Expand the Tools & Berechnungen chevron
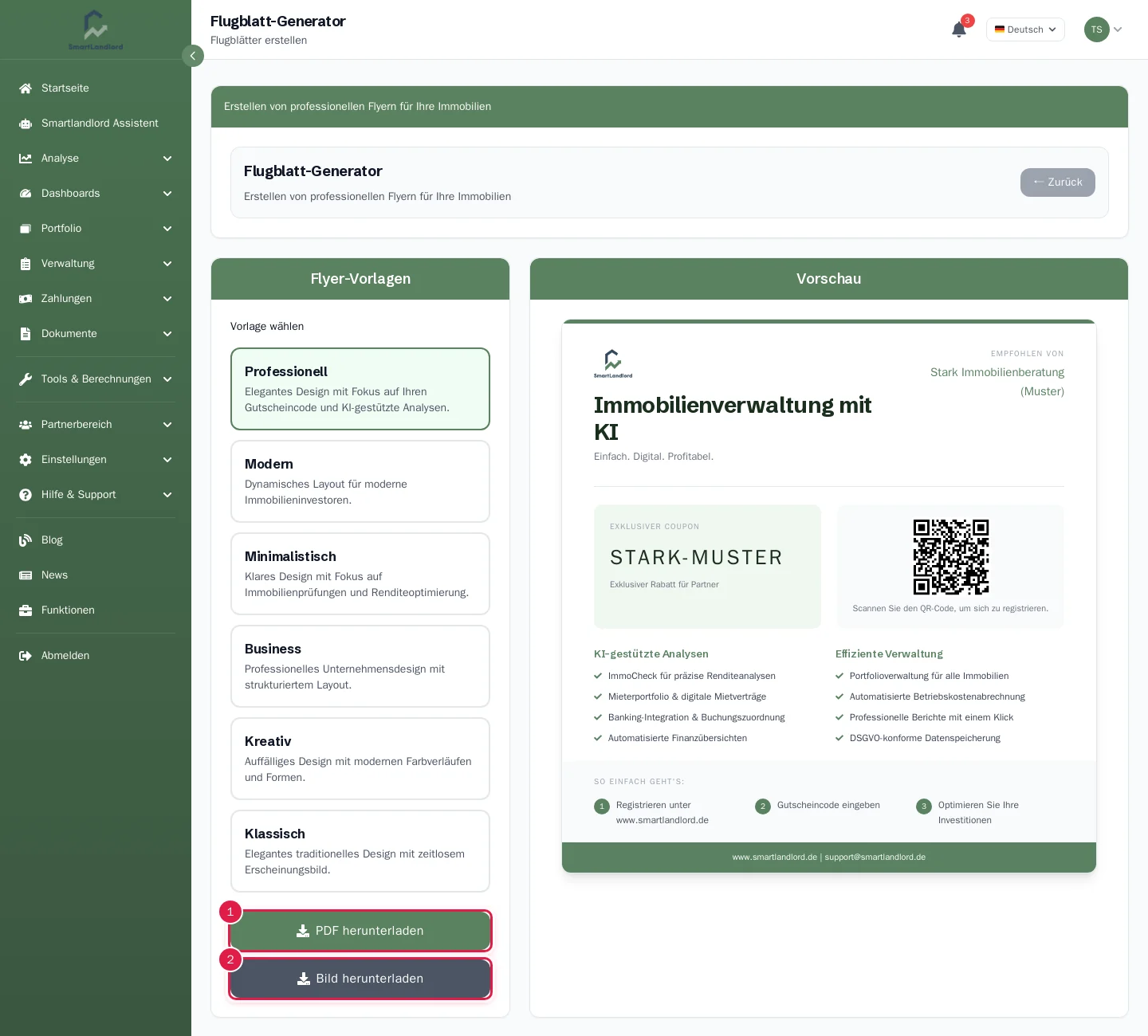This screenshot has width=1148, height=1036. tap(167, 379)
